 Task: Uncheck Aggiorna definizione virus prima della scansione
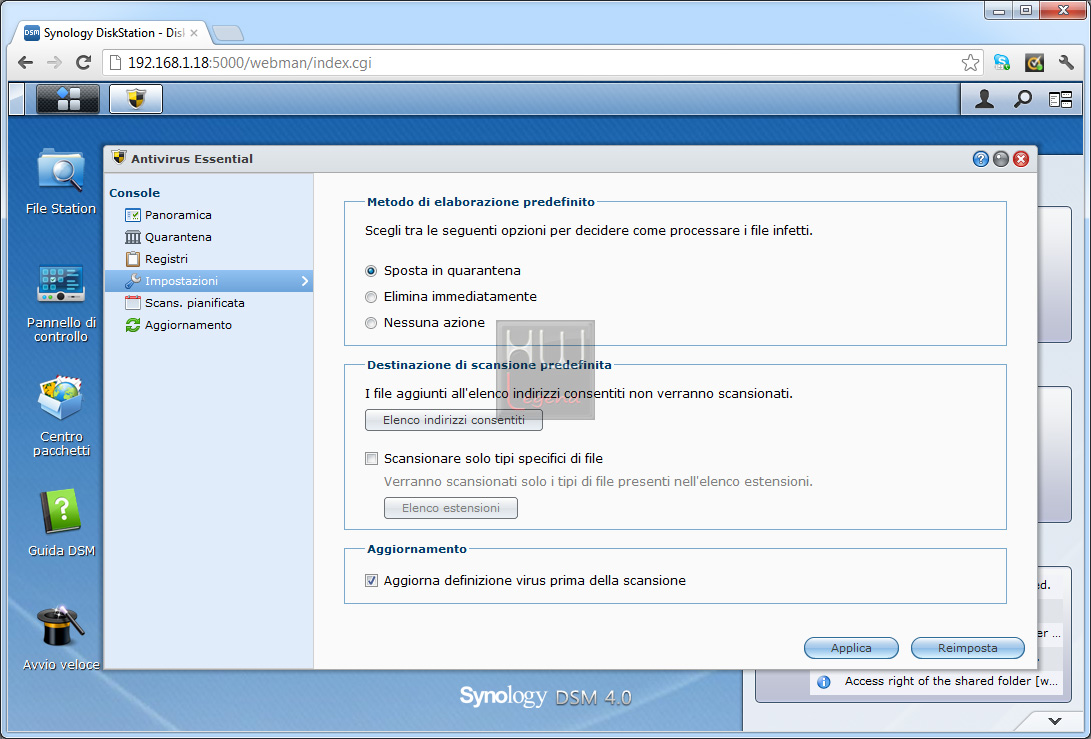pyautogui.click(x=372, y=580)
